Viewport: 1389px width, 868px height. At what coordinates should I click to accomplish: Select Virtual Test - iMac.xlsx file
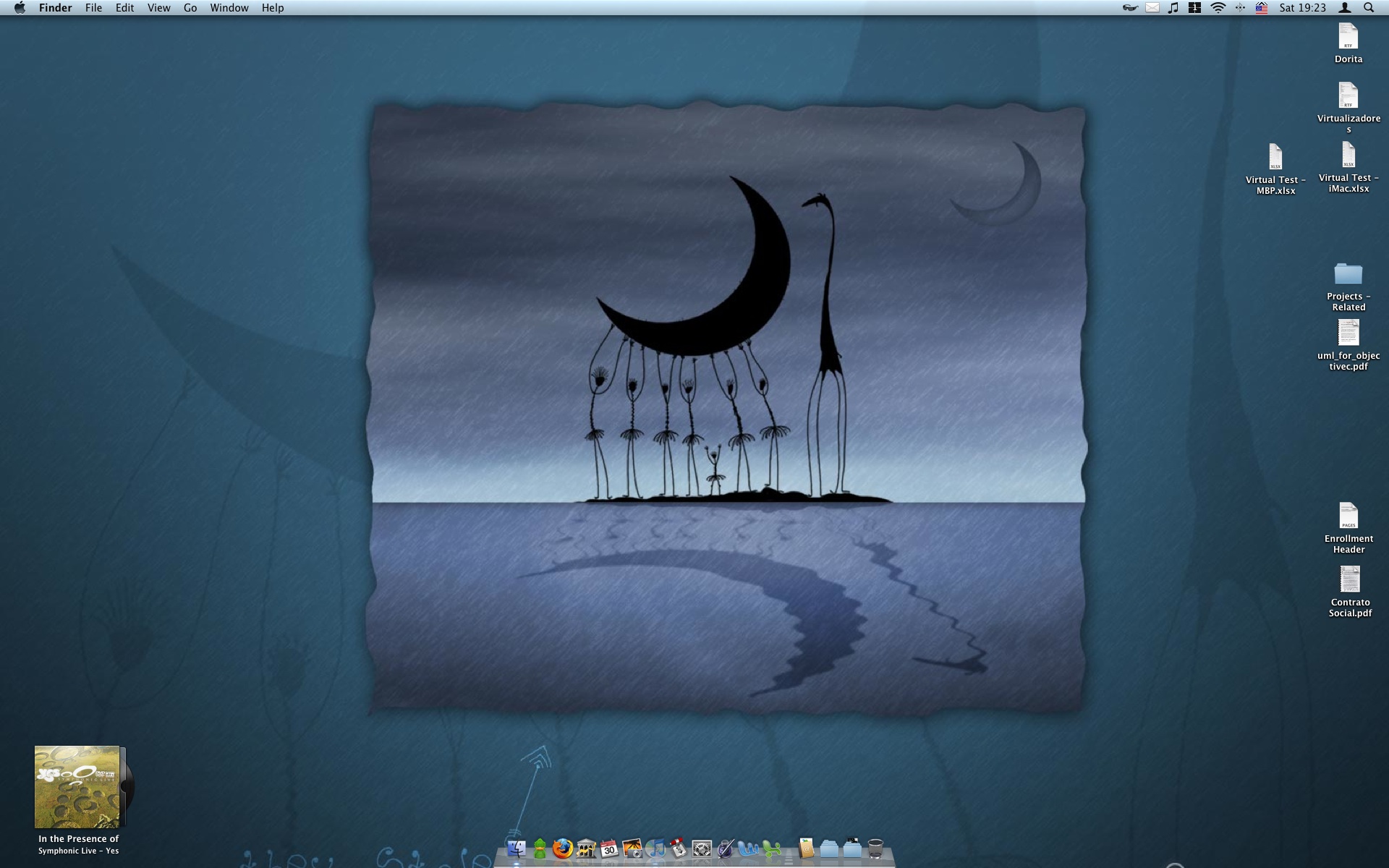(x=1348, y=167)
